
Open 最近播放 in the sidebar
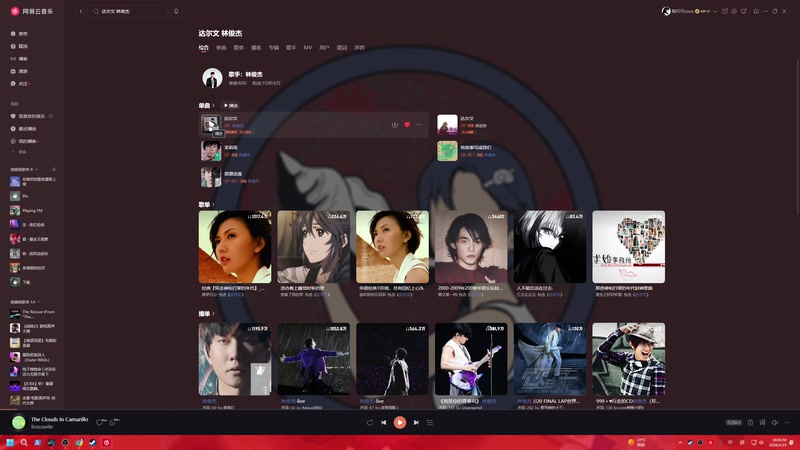pyautogui.click(x=24, y=129)
